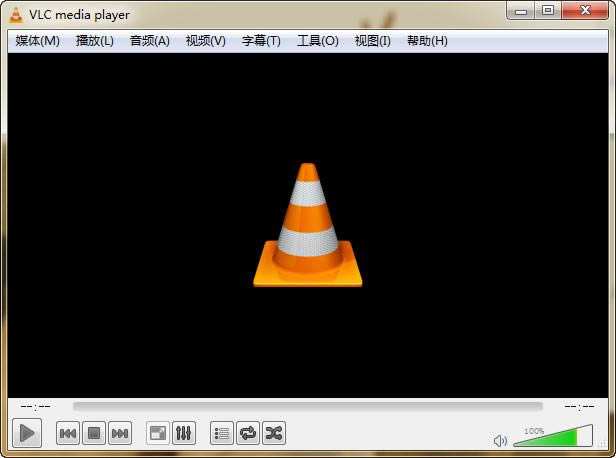Minimize the VLC window
The image size is (616, 458).
tap(521, 11)
